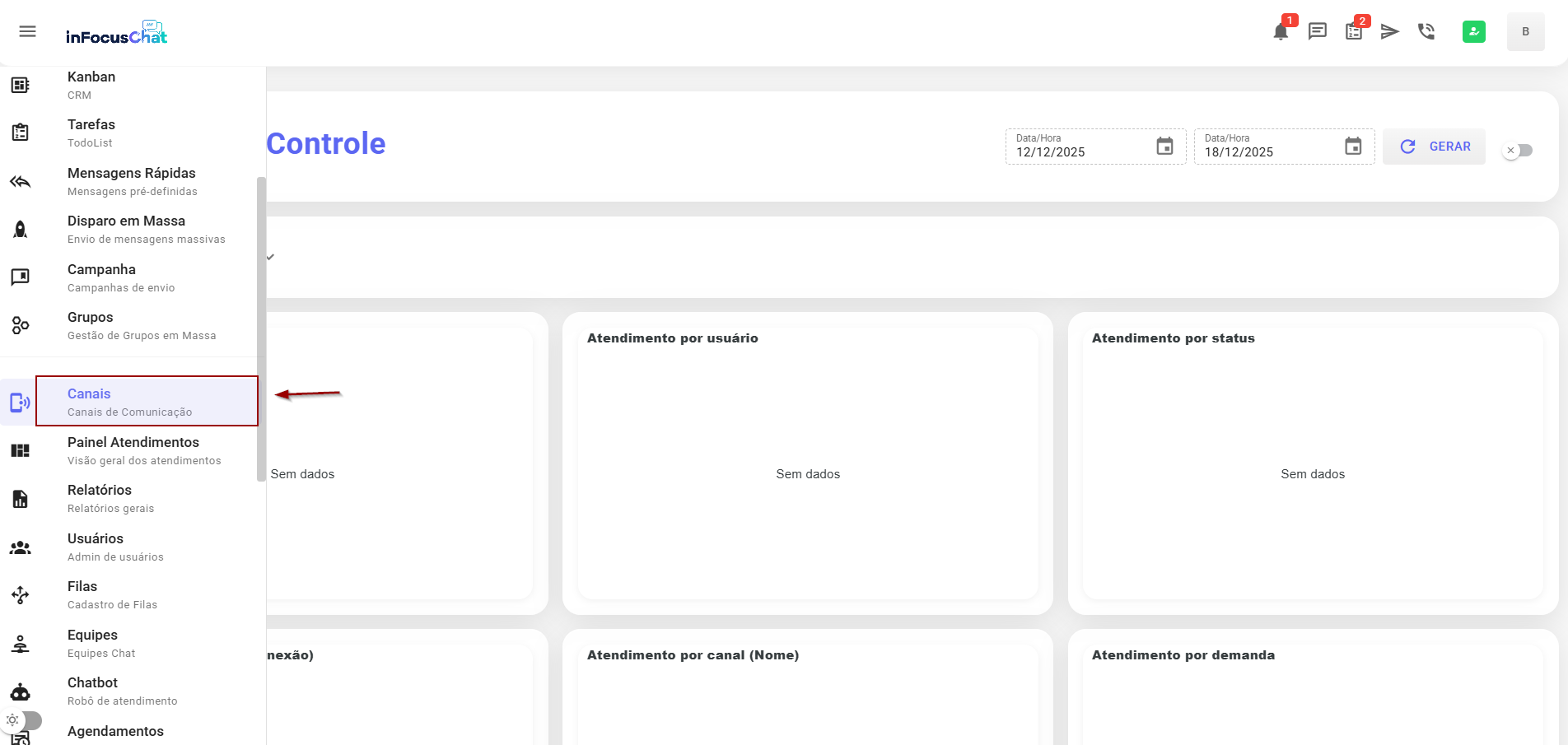The width and height of the screenshot is (1568, 745).
Task: Open the chat messages icon in header
Action: click(x=1317, y=32)
